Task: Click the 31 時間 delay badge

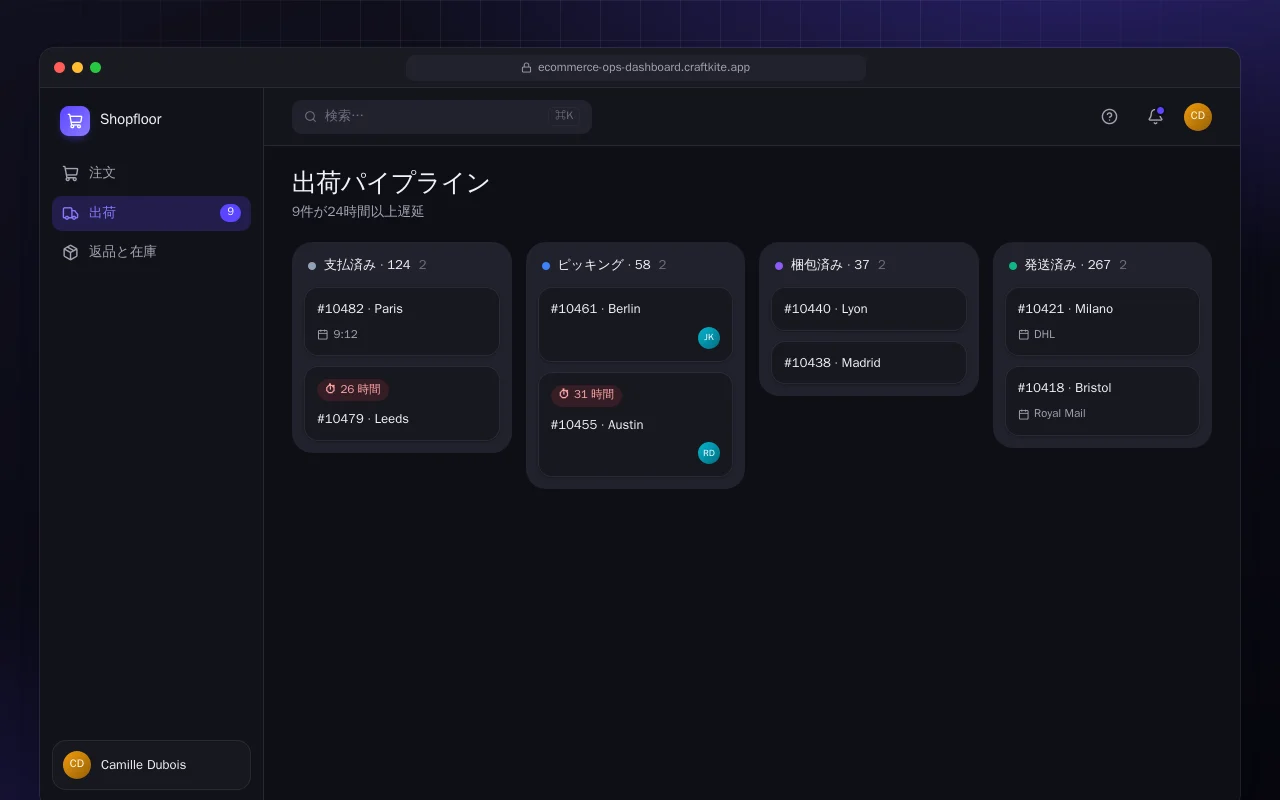Action: (x=586, y=395)
